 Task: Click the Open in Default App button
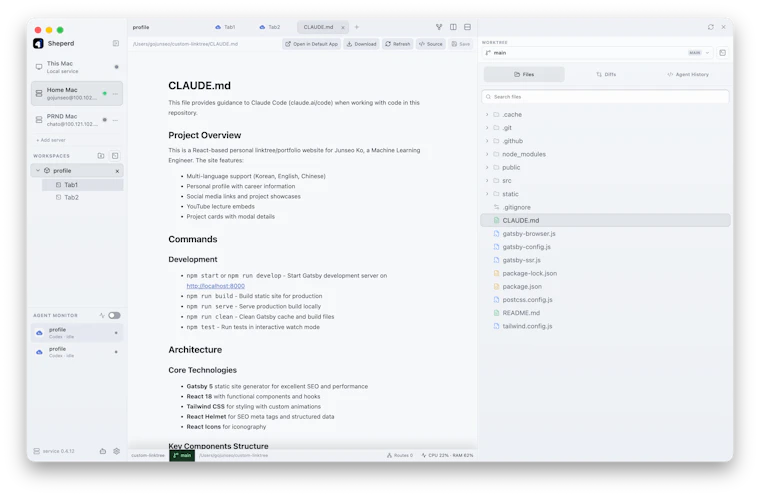point(312,44)
